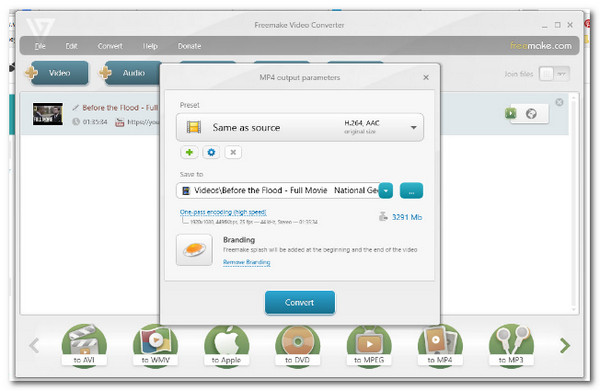Click the Audio add button
This screenshot has width=600, height=391.
coord(131,73)
